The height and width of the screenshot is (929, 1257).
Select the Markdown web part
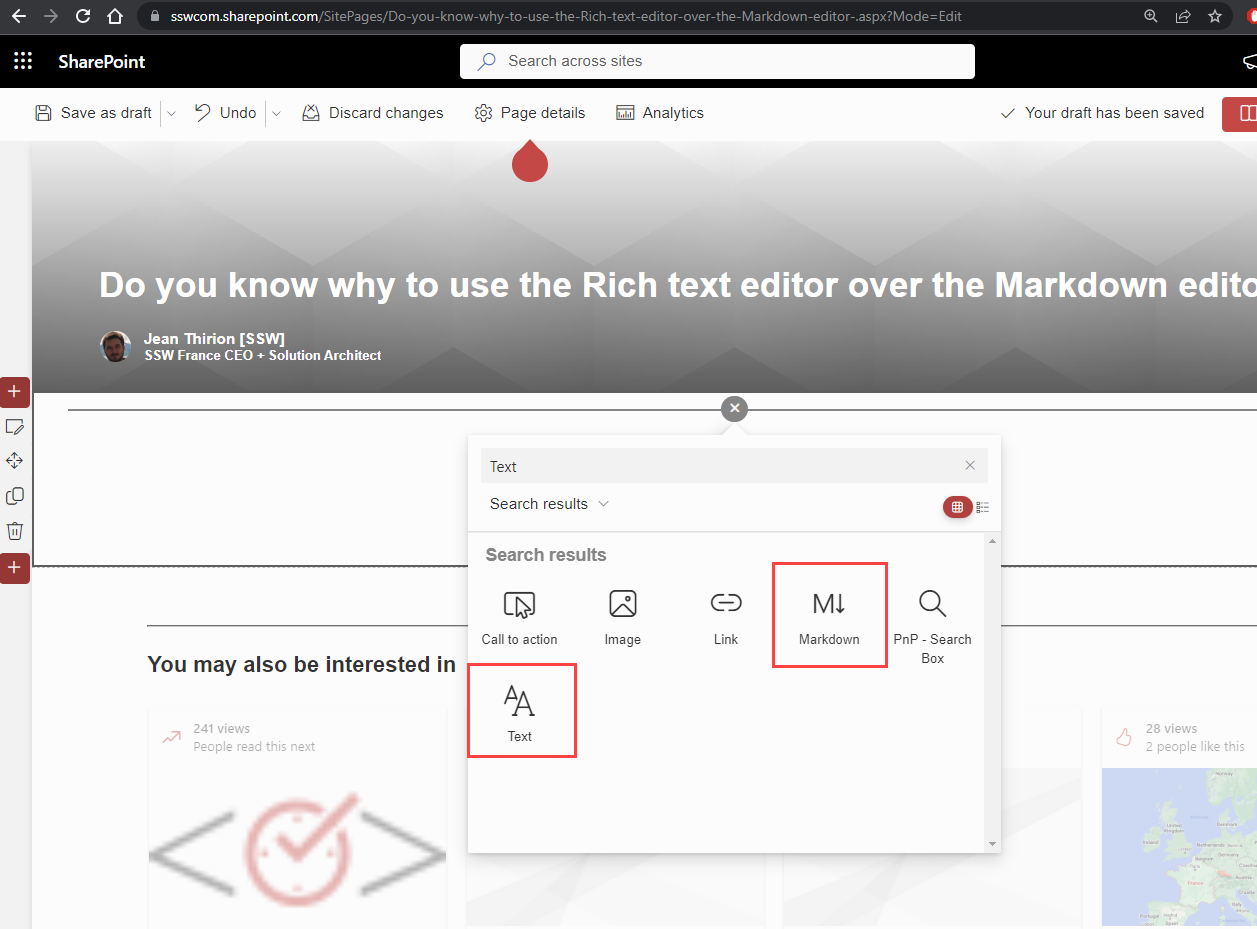point(829,616)
